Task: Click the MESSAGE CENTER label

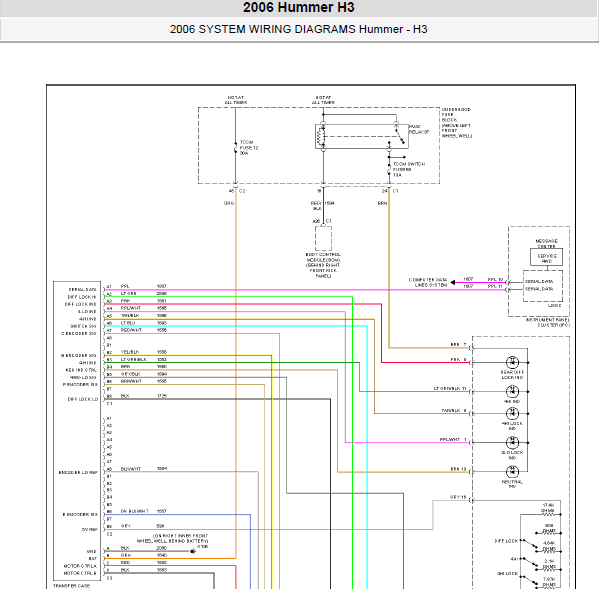Action: click(546, 244)
